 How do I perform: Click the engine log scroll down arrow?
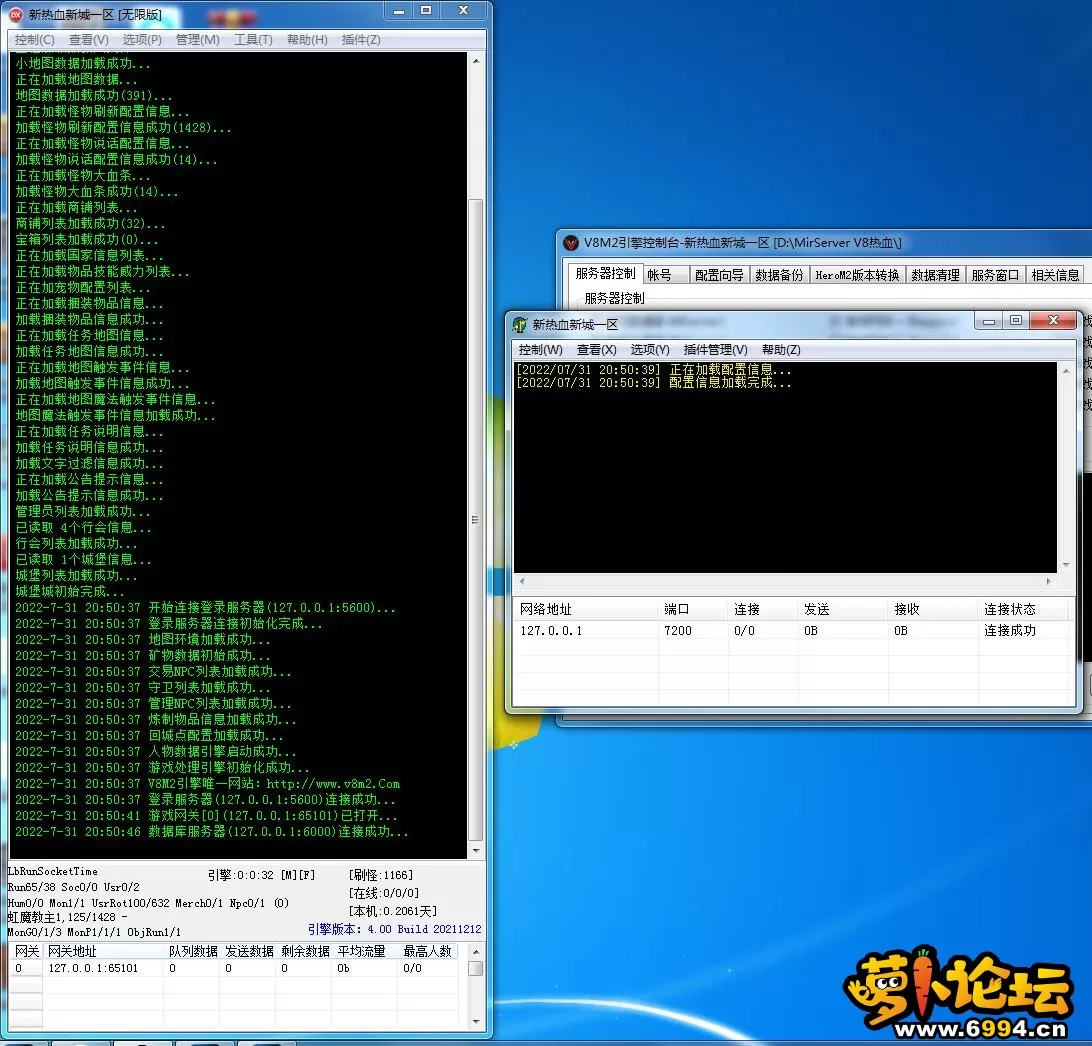coord(476,851)
